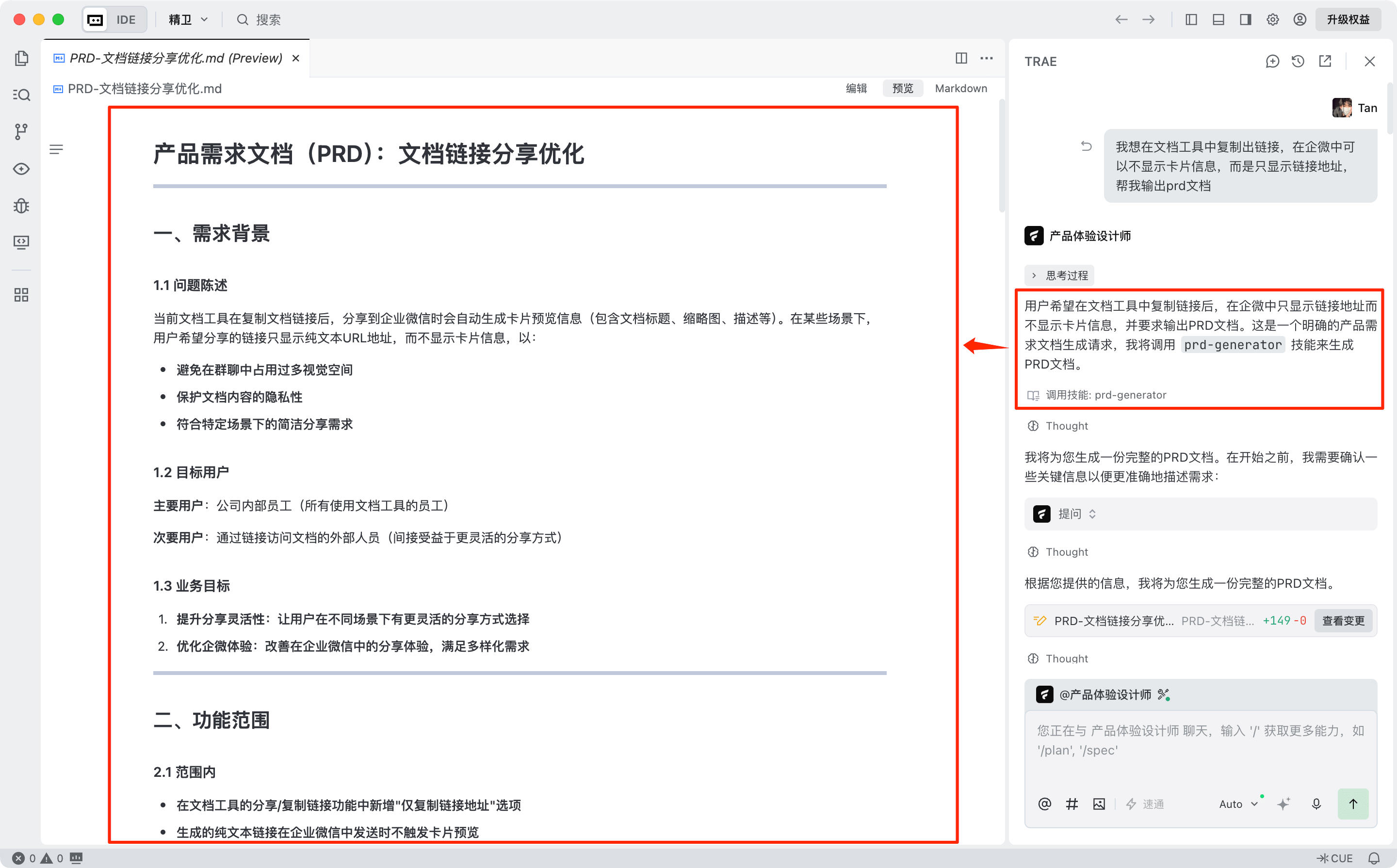Open notifications bell in status bar

[x=1373, y=858]
